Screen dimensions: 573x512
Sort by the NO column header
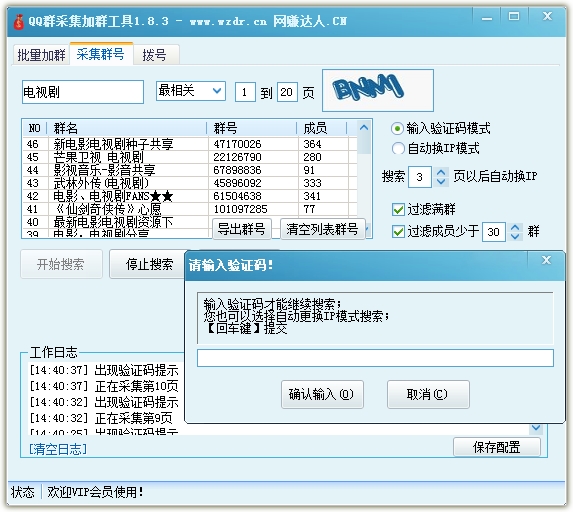pyautogui.click(x=34, y=128)
